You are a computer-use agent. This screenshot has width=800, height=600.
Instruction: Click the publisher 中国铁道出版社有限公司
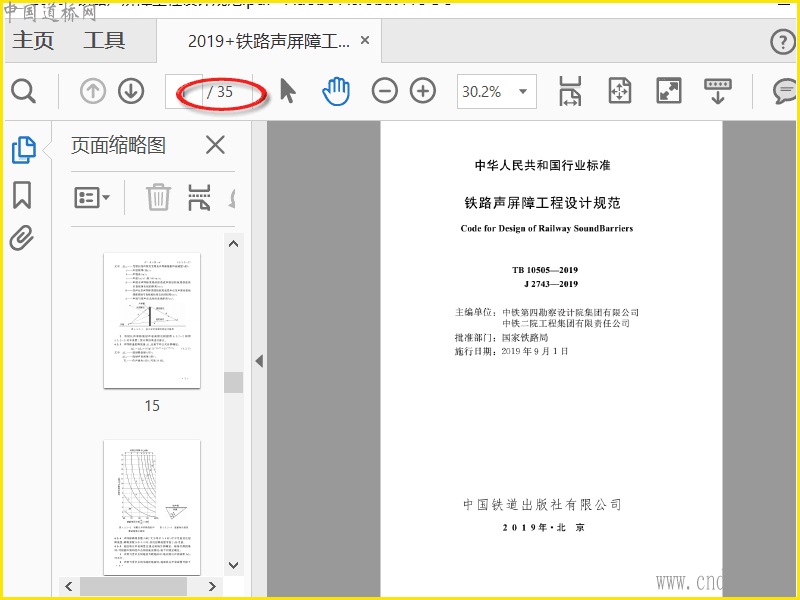pyautogui.click(x=542, y=505)
